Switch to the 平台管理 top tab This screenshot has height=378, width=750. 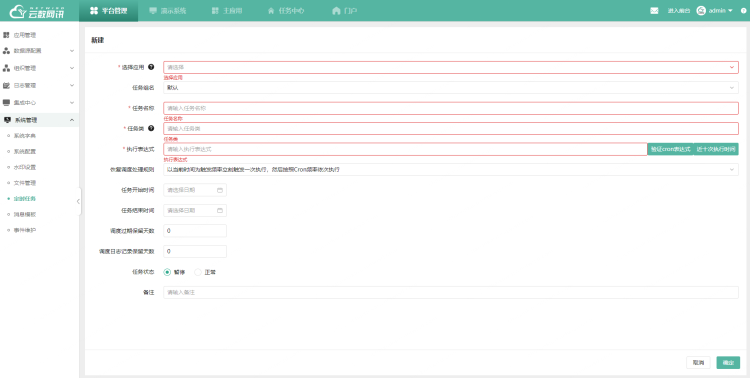pyautogui.click(x=109, y=11)
